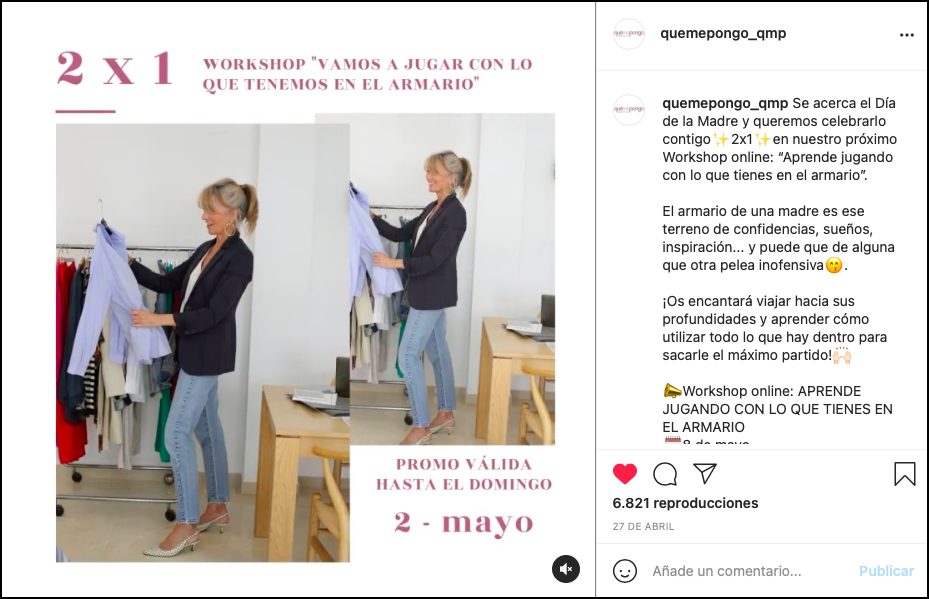Open comments with the speech bubble icon

pos(665,474)
